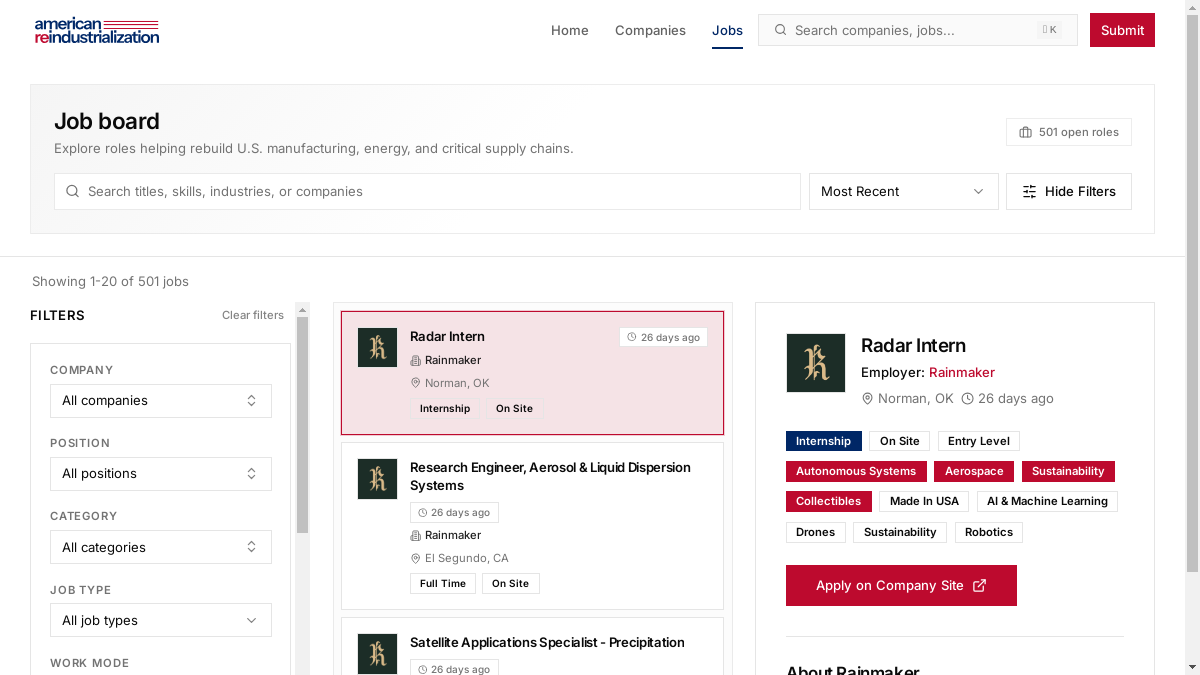The height and width of the screenshot is (675, 1200).
Task: Select the Clear filters link
Action: [x=253, y=315]
